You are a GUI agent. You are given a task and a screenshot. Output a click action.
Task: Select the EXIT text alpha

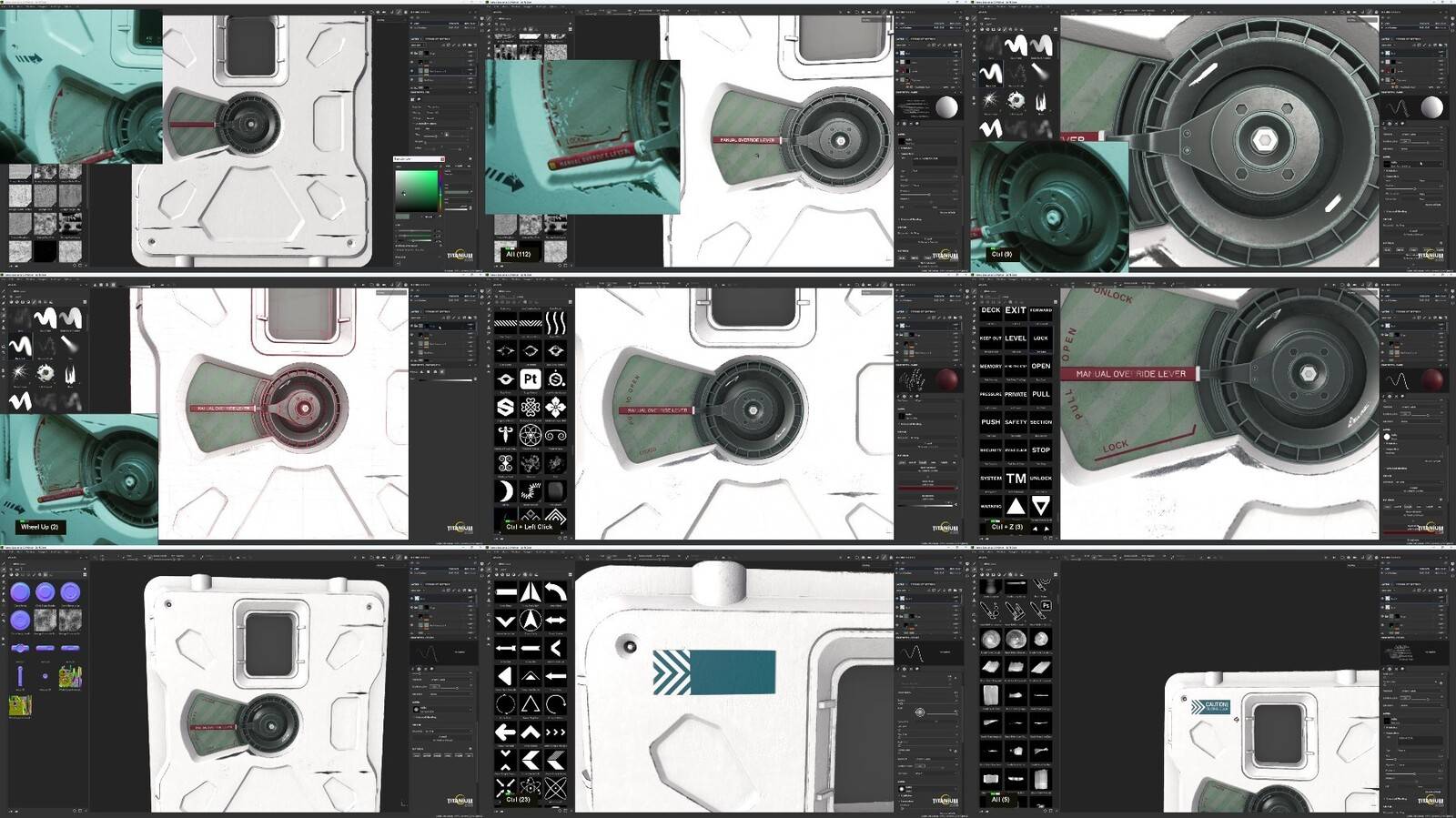(1016, 310)
